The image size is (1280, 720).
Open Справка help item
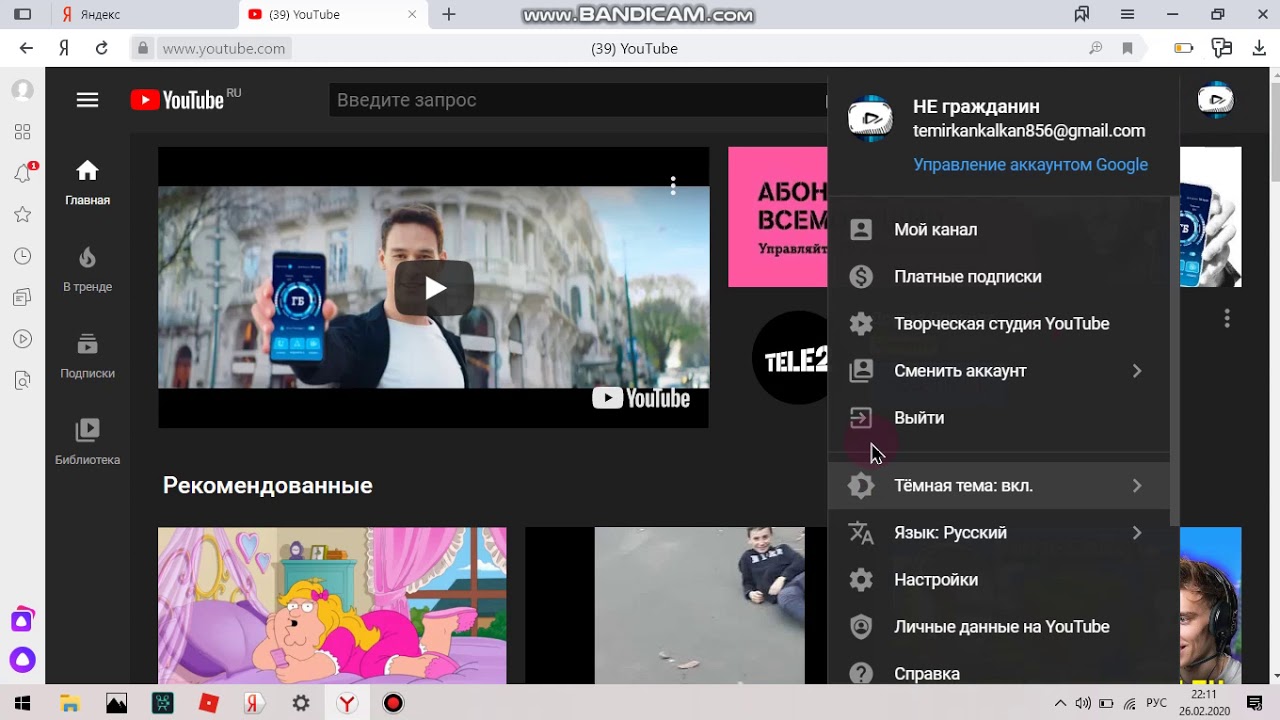pyautogui.click(x=998, y=672)
